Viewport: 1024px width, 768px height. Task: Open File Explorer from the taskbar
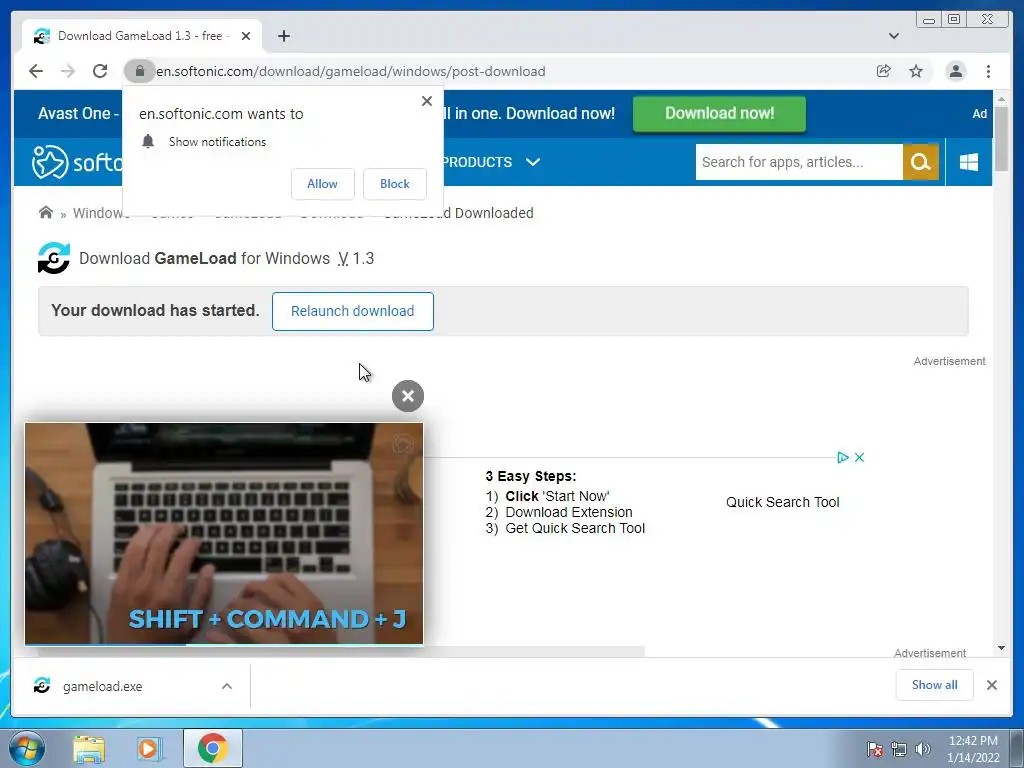pyautogui.click(x=89, y=748)
